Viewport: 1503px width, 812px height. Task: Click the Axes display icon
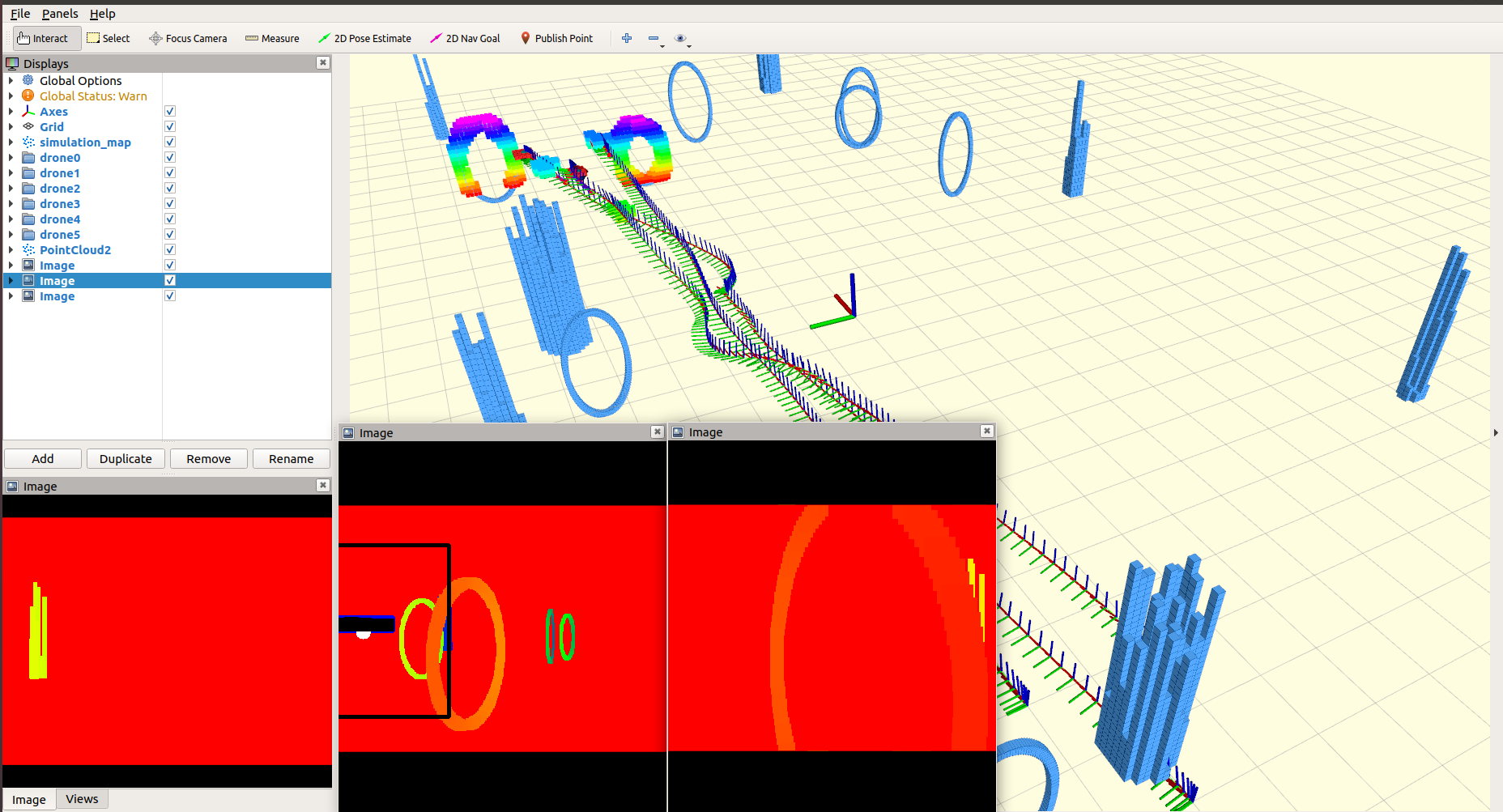point(28,111)
